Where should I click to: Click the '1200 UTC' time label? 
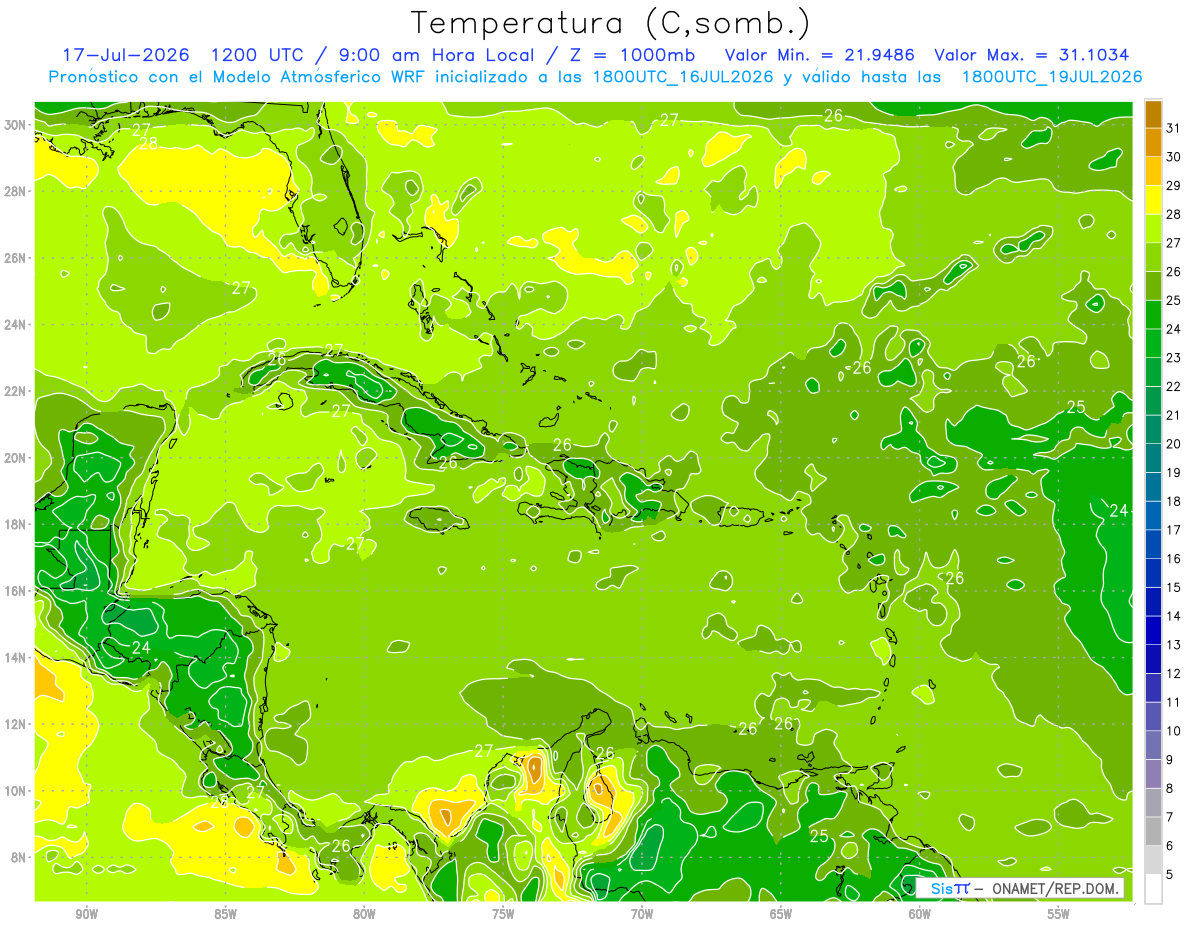pos(259,55)
